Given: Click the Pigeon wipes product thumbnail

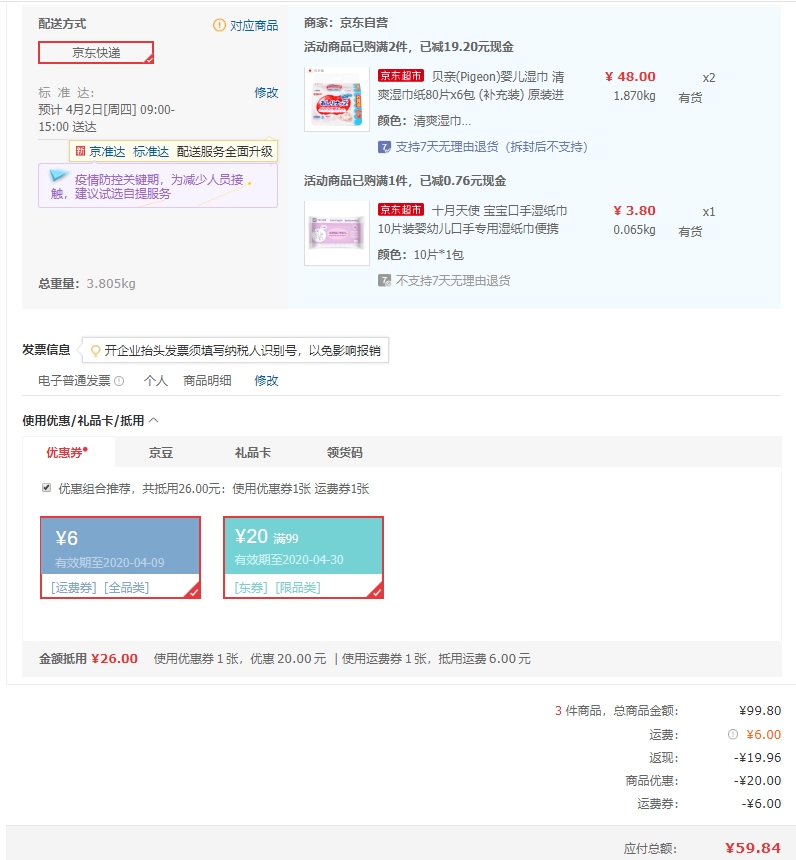Looking at the screenshot, I should (337, 99).
